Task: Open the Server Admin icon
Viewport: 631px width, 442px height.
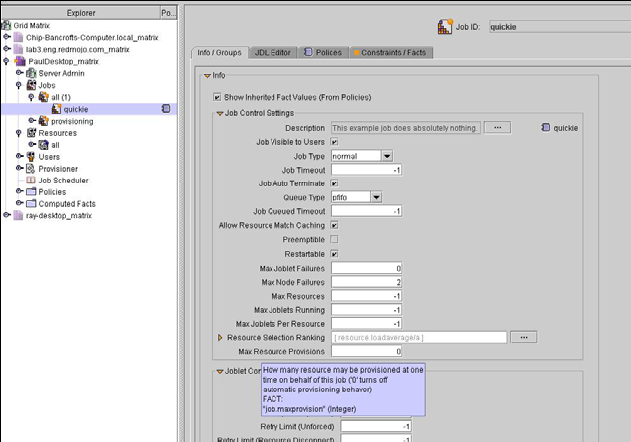Action: pos(31,73)
